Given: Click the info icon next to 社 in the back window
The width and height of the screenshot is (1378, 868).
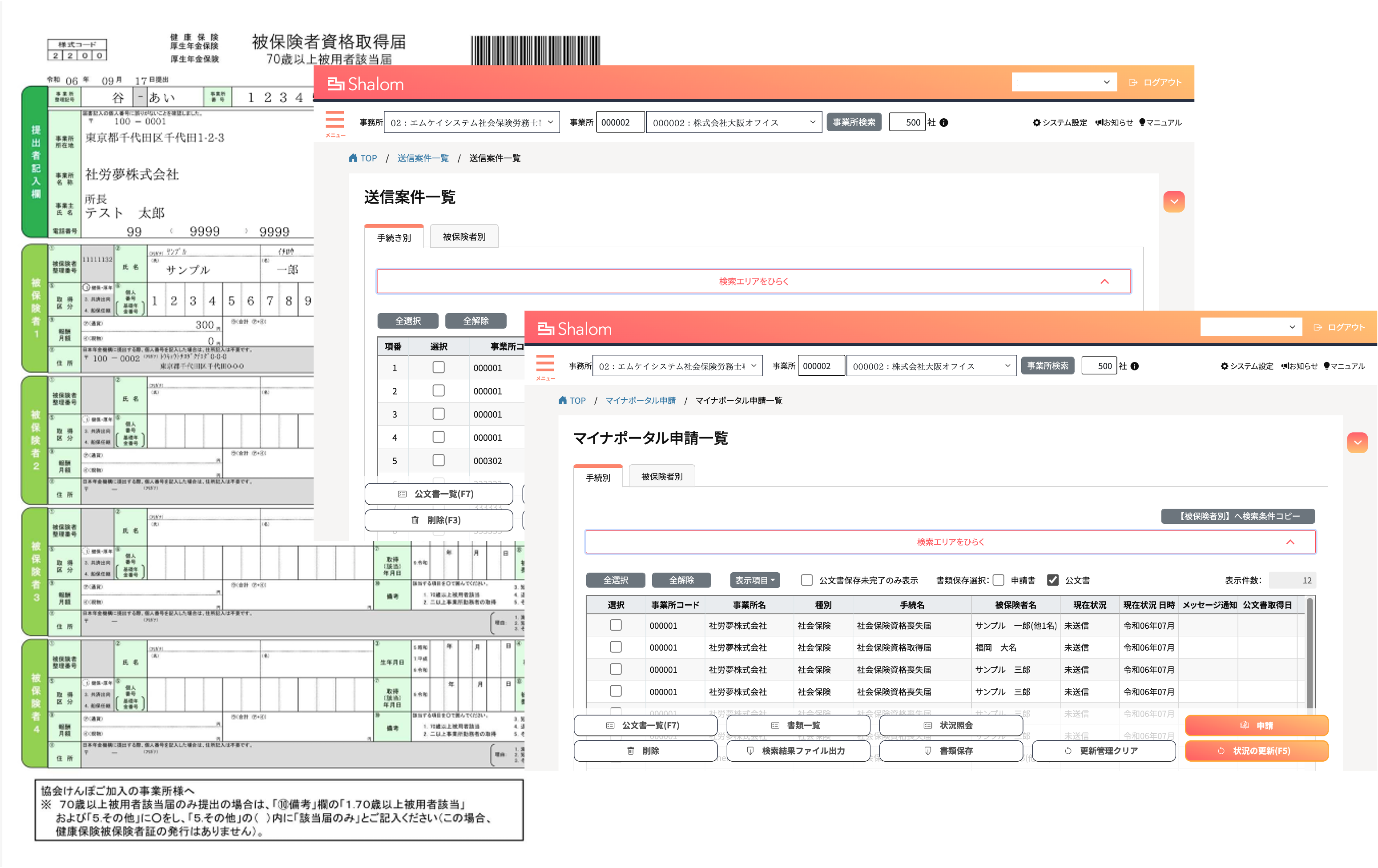Looking at the screenshot, I should 944,122.
